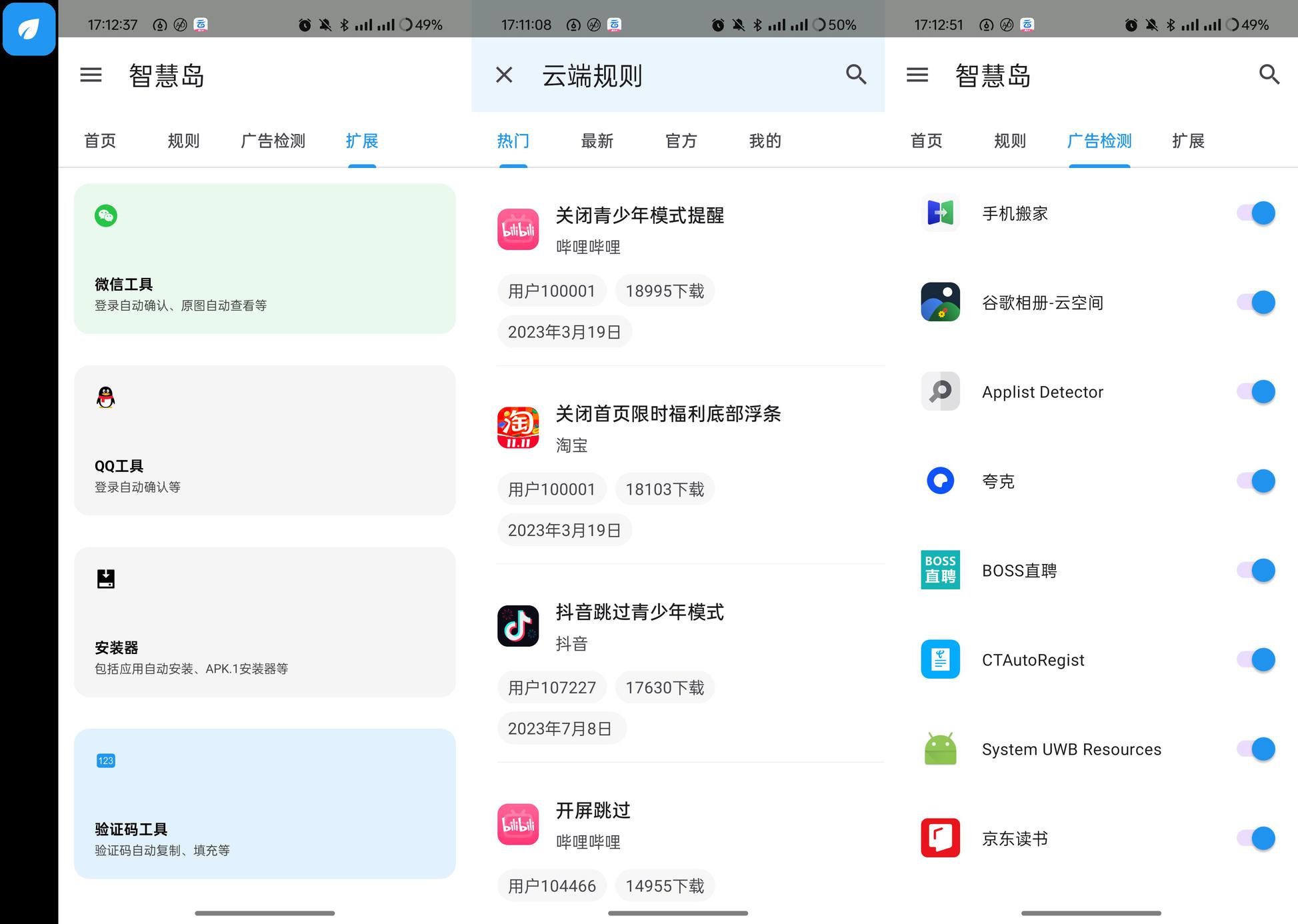Tap the CTAutoRegist app icon

[x=940, y=659]
